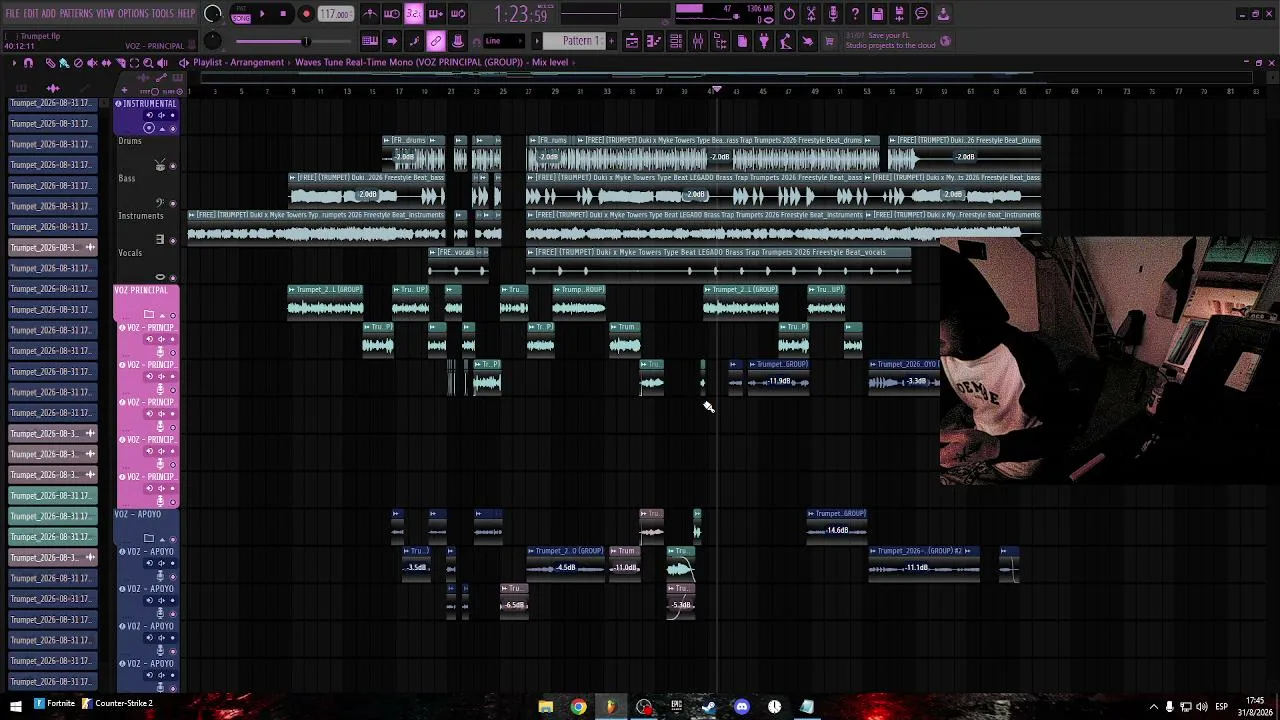The width and height of the screenshot is (1280, 720).
Task: Click the shopping cart icon
Action: (x=829, y=41)
